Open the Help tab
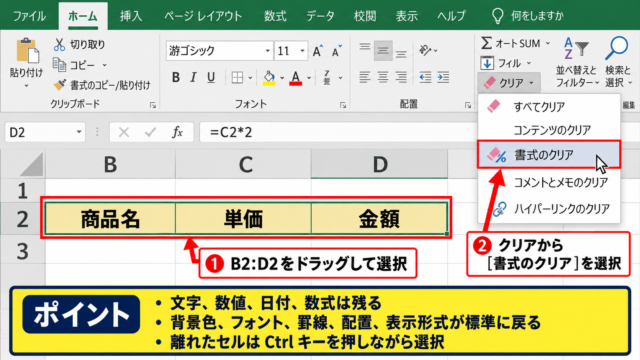Viewport: 640px width, 360px height. [x=451, y=16]
